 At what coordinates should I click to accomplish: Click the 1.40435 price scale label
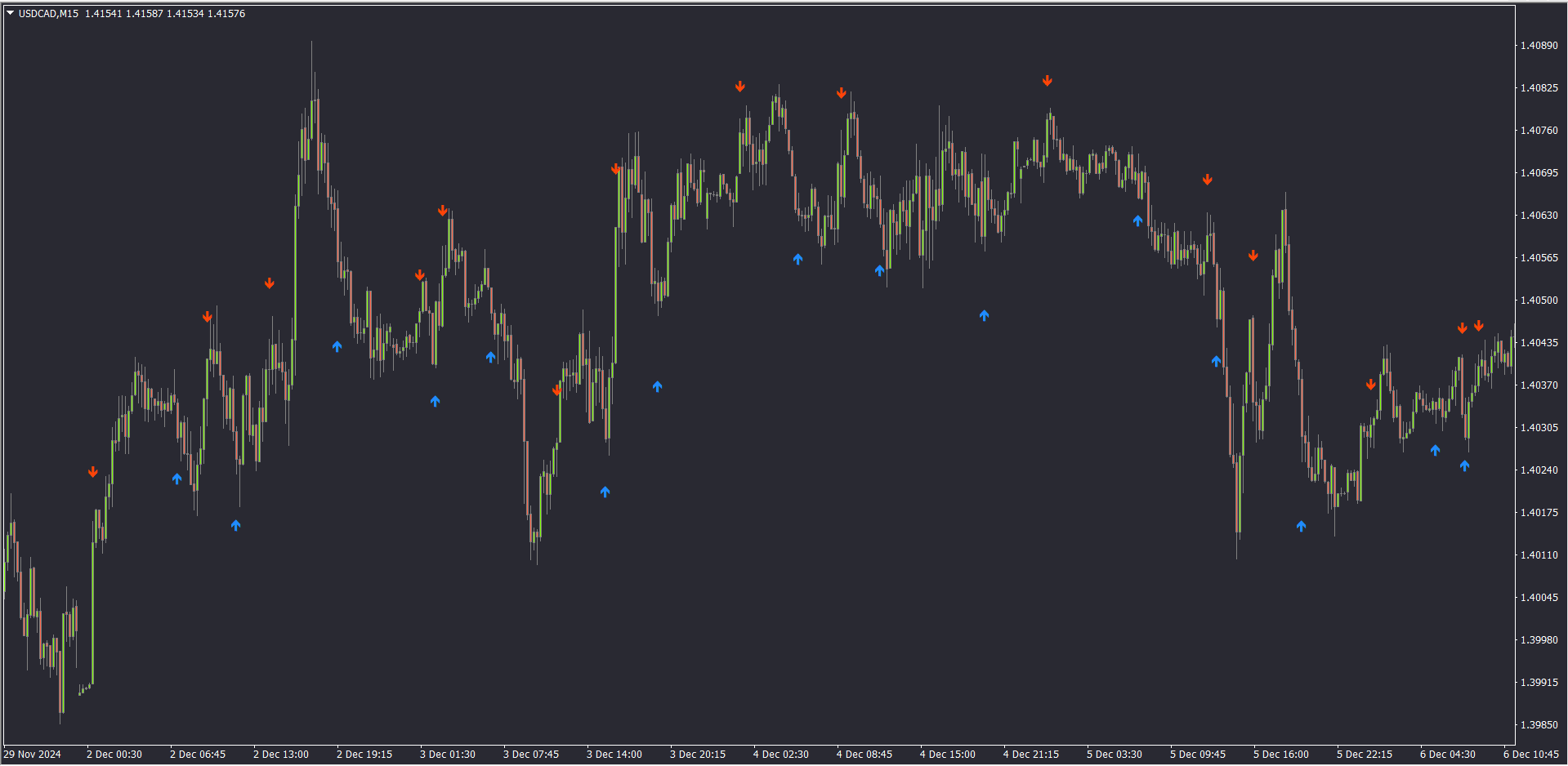(x=1539, y=343)
